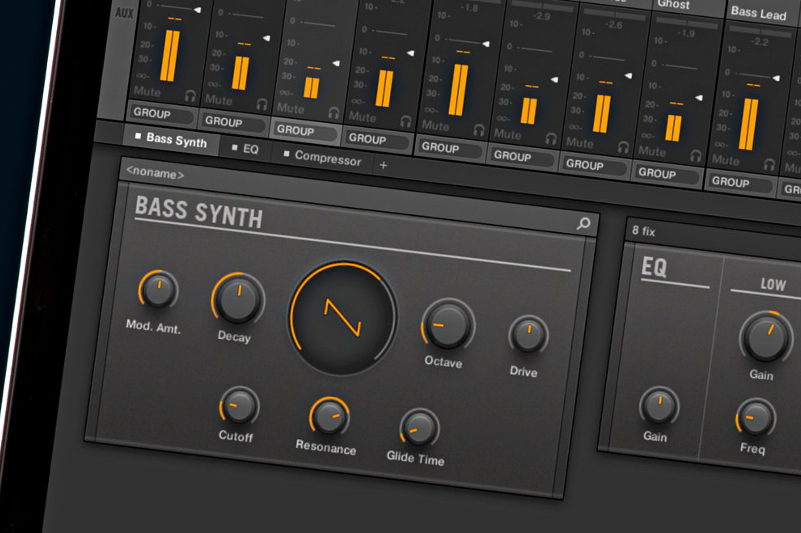
Task: Click the Mod. Amt. knob
Action: (x=158, y=290)
